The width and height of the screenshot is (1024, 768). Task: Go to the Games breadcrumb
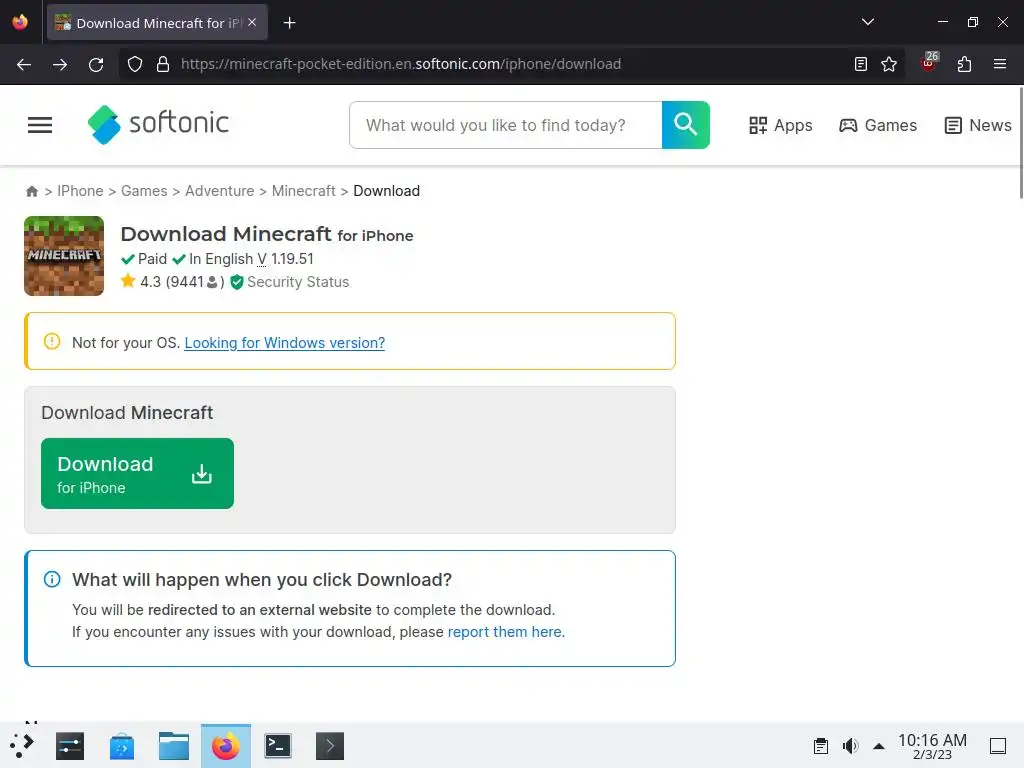144,191
